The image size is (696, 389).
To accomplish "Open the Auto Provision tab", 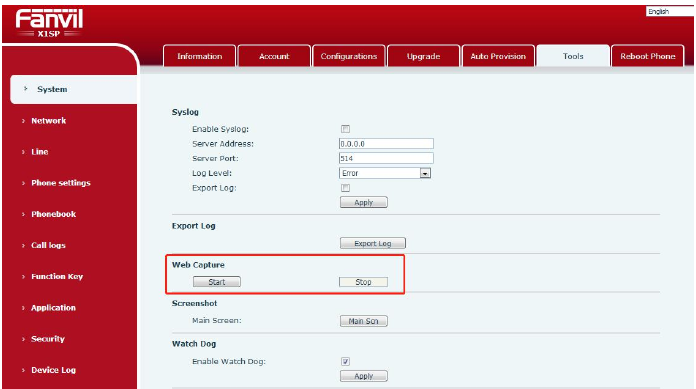I will point(498,56).
